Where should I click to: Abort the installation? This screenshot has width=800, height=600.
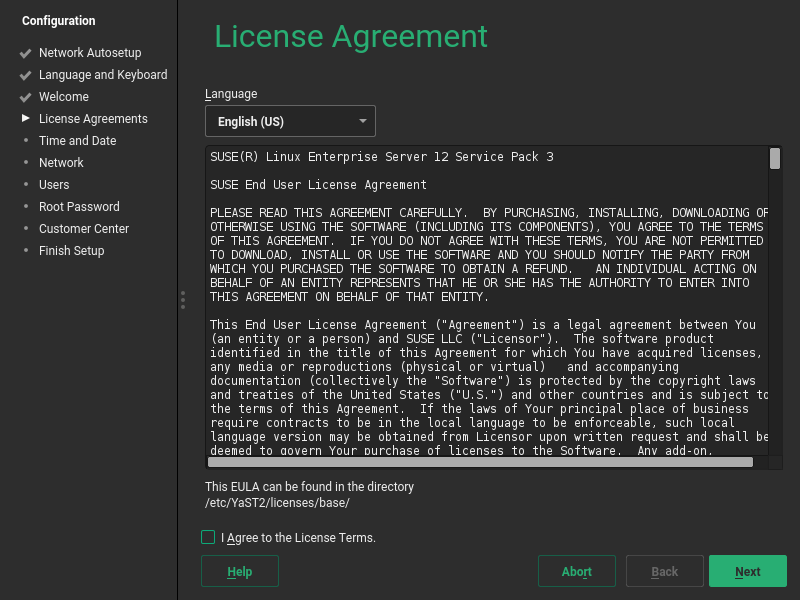tap(576, 571)
